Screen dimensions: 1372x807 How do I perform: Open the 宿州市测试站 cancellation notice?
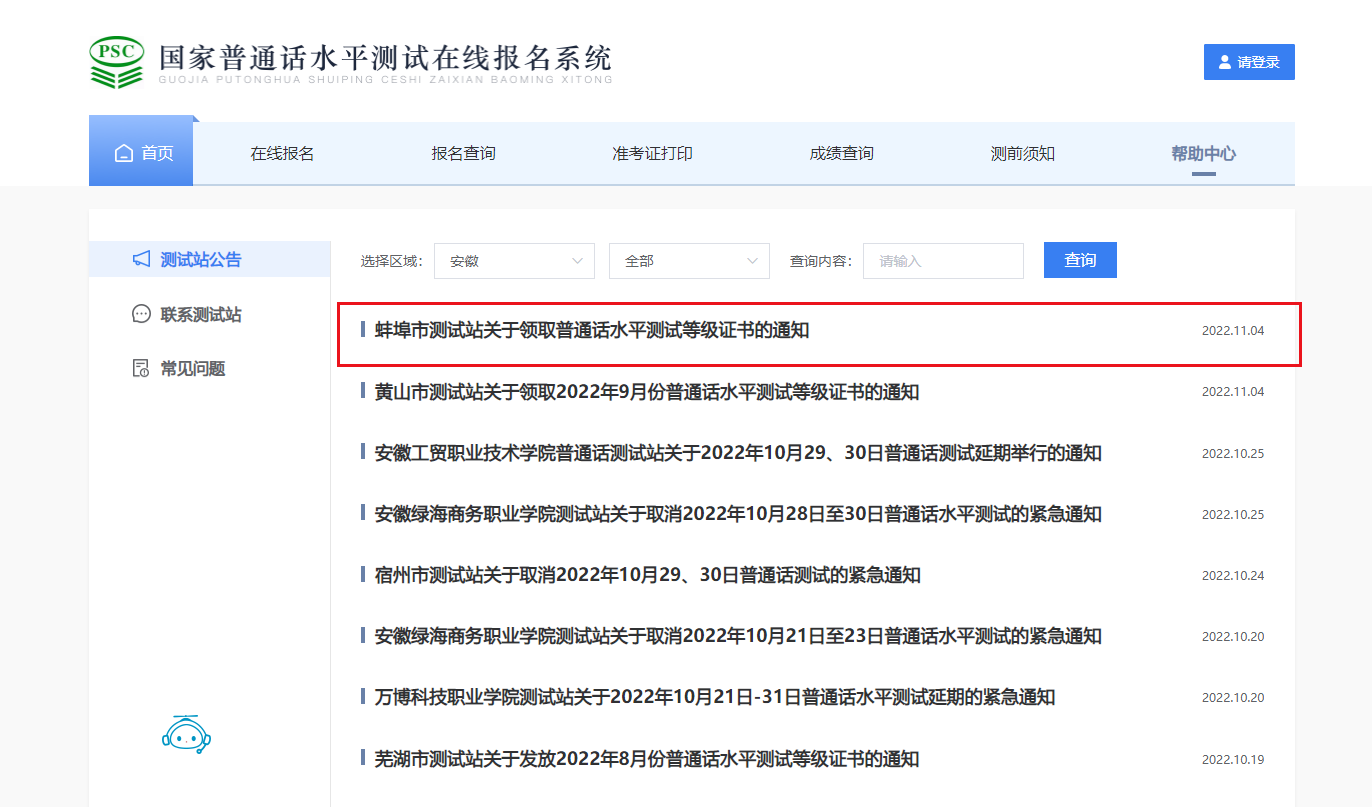[x=647, y=576]
